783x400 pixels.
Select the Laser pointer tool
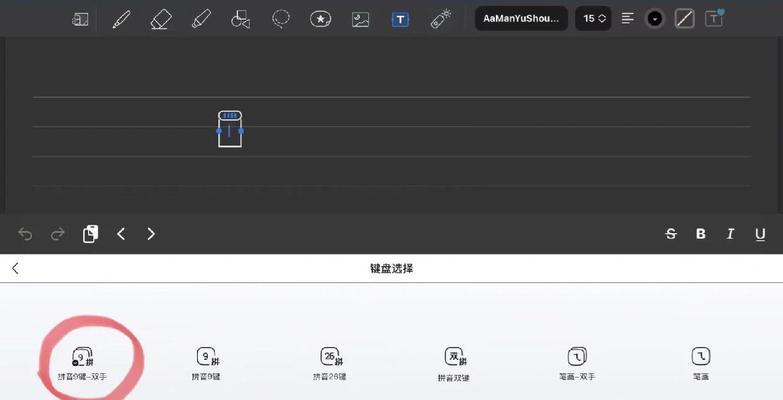pyautogui.click(x=440, y=19)
